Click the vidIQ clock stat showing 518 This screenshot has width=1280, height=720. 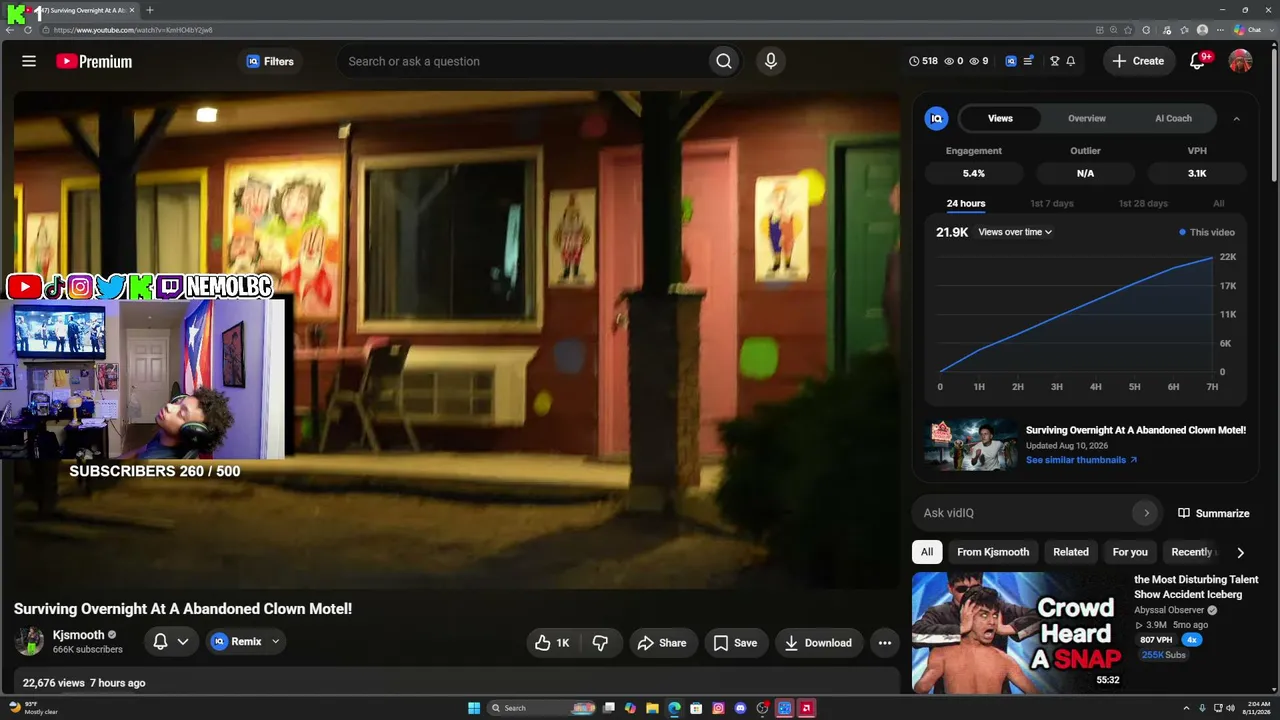click(x=923, y=61)
